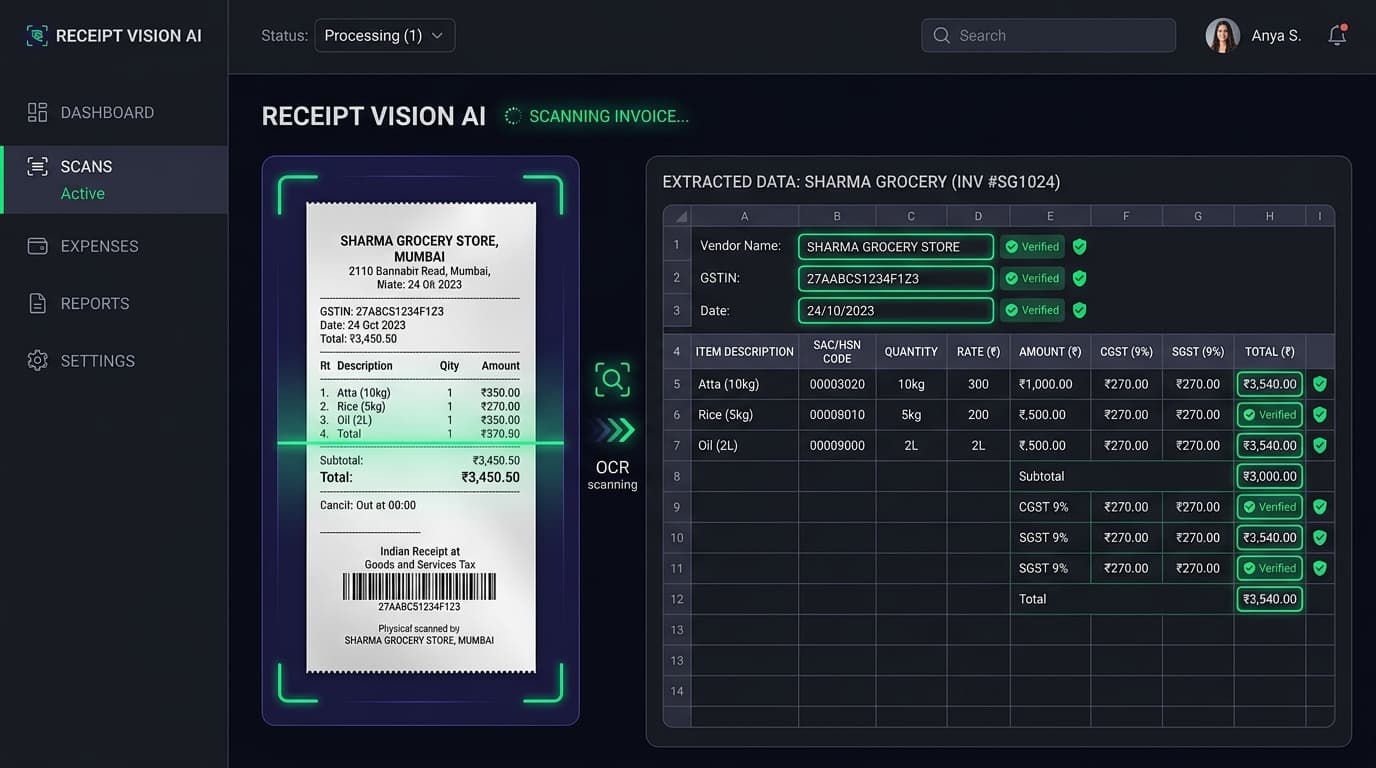1376x768 pixels.
Task: Click the Verified badge in row 9
Action: [1270, 507]
